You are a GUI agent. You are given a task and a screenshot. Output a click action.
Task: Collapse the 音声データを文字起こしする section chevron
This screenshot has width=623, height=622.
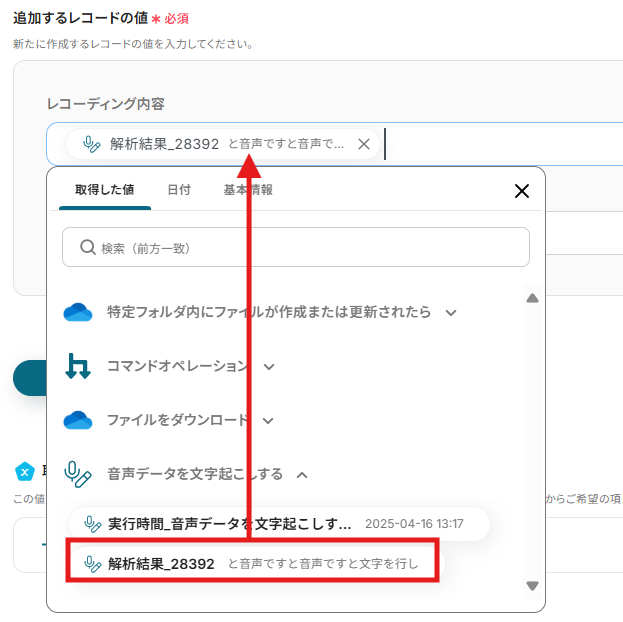click(302, 474)
